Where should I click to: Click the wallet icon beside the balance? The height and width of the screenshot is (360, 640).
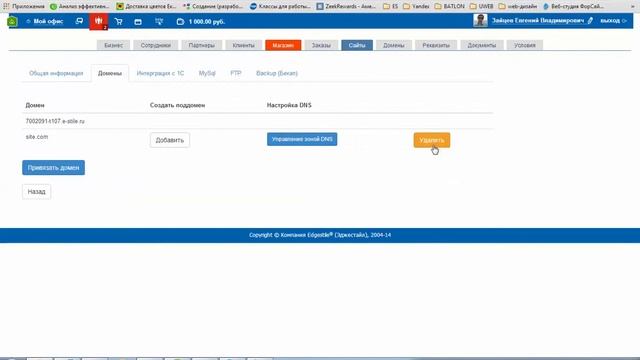point(180,22)
